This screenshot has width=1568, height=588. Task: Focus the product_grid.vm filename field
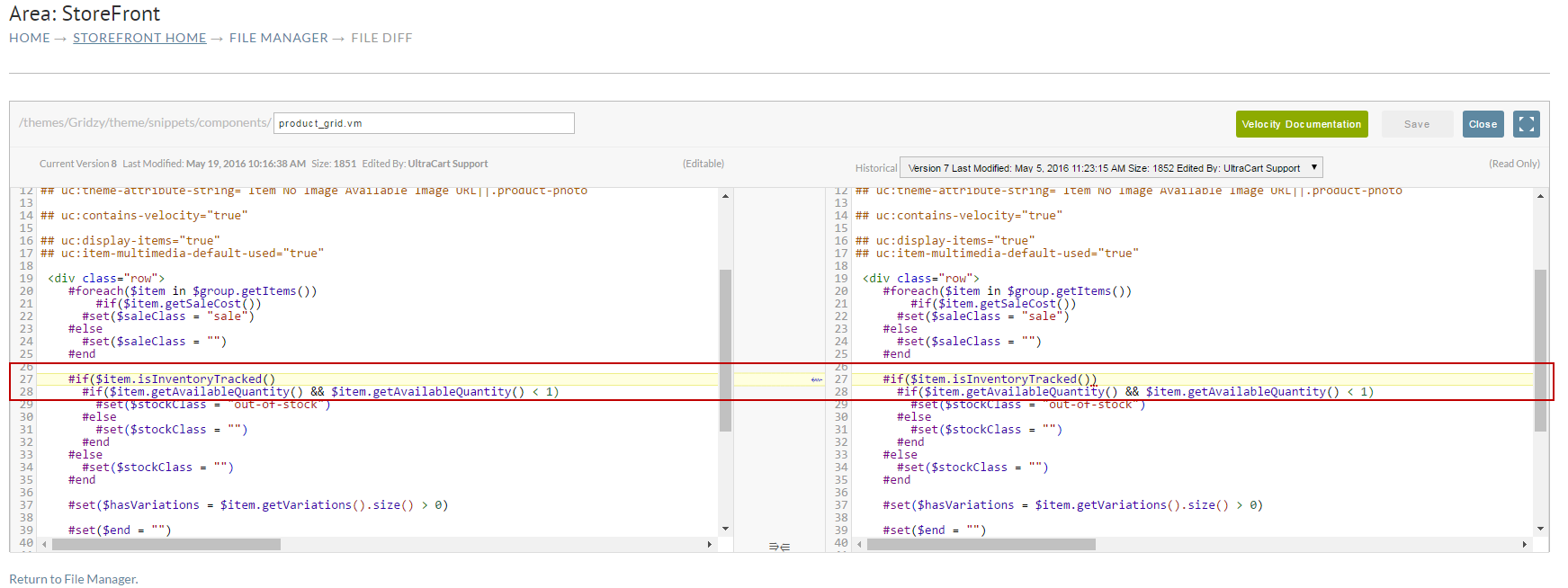point(424,123)
